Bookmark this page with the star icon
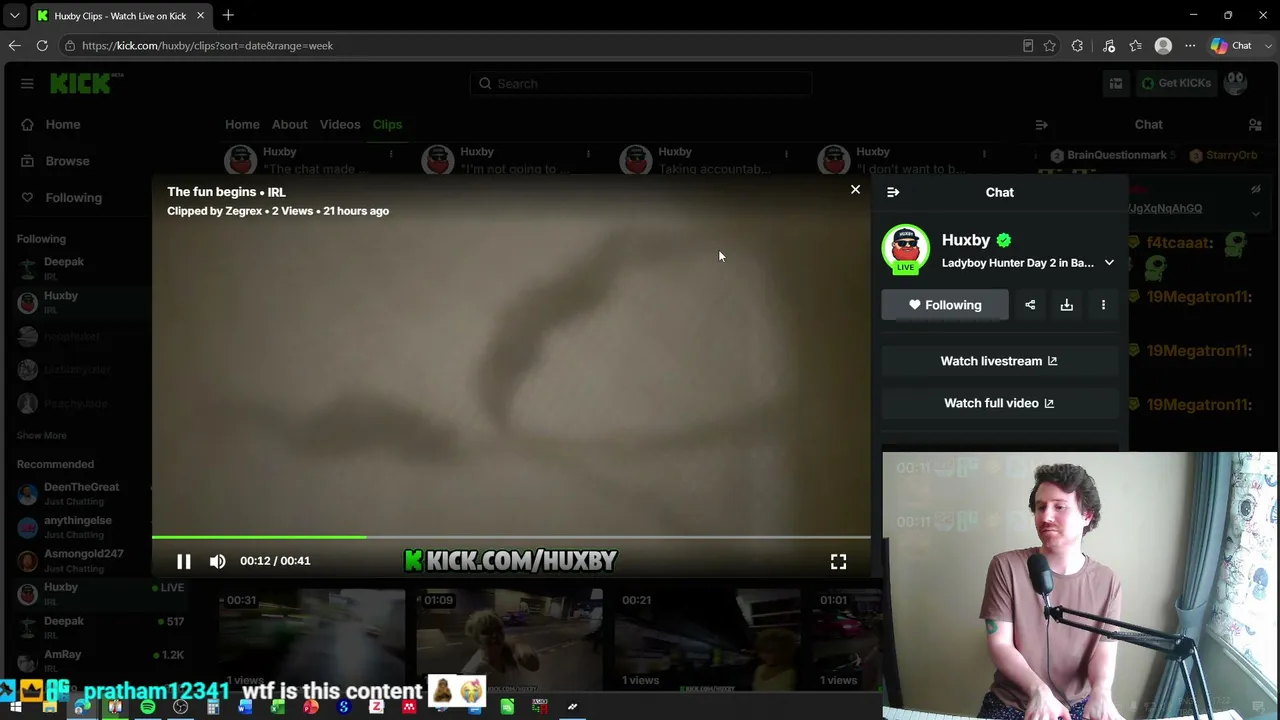This screenshot has height=720, width=1280. [x=1049, y=46]
